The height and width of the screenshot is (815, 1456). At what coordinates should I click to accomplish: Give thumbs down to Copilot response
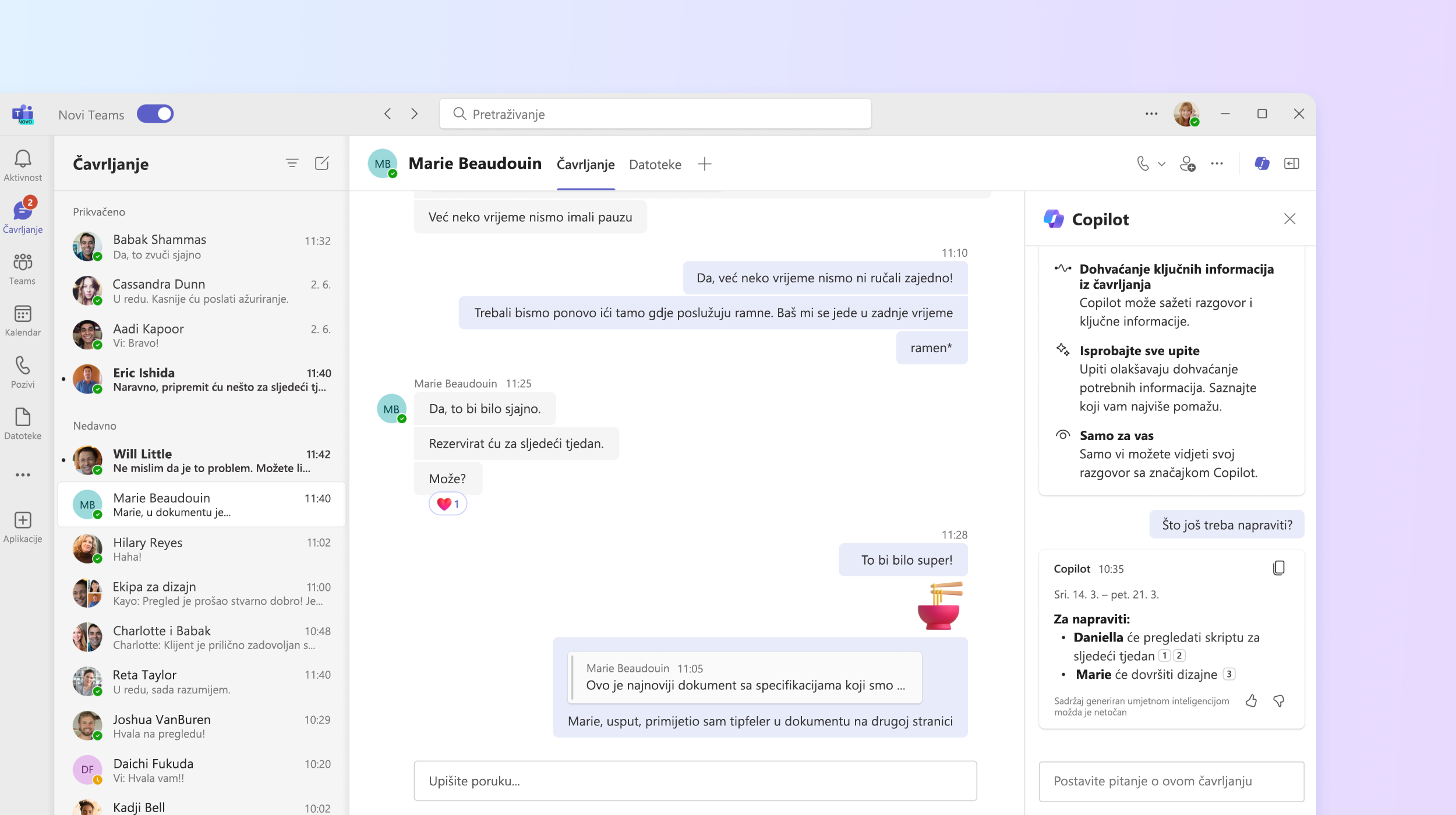coord(1279,701)
